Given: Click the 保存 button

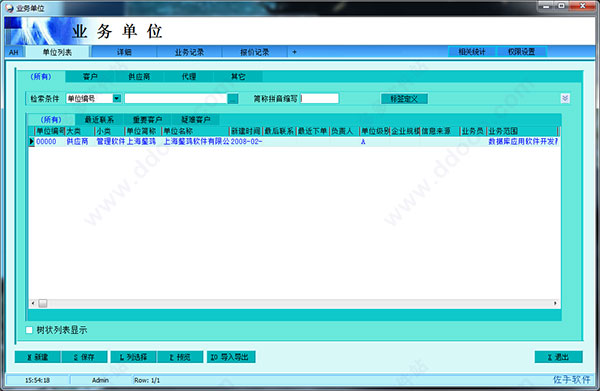Looking at the screenshot, I should click(x=84, y=357).
